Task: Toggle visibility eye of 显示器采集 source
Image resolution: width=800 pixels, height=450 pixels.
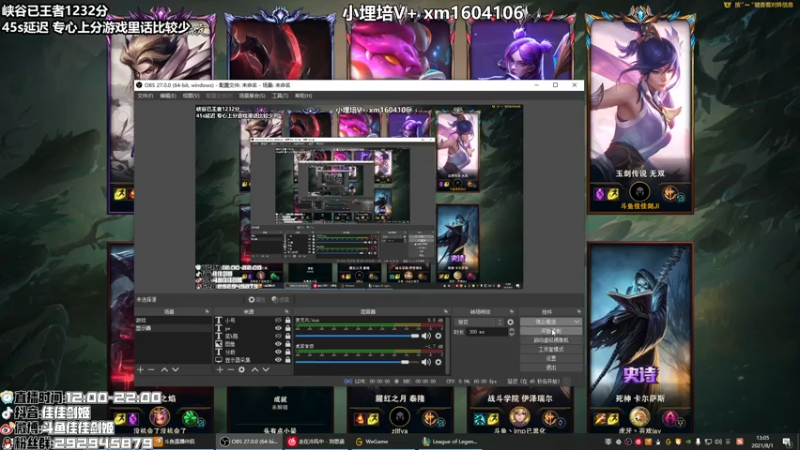Action: tap(278, 360)
